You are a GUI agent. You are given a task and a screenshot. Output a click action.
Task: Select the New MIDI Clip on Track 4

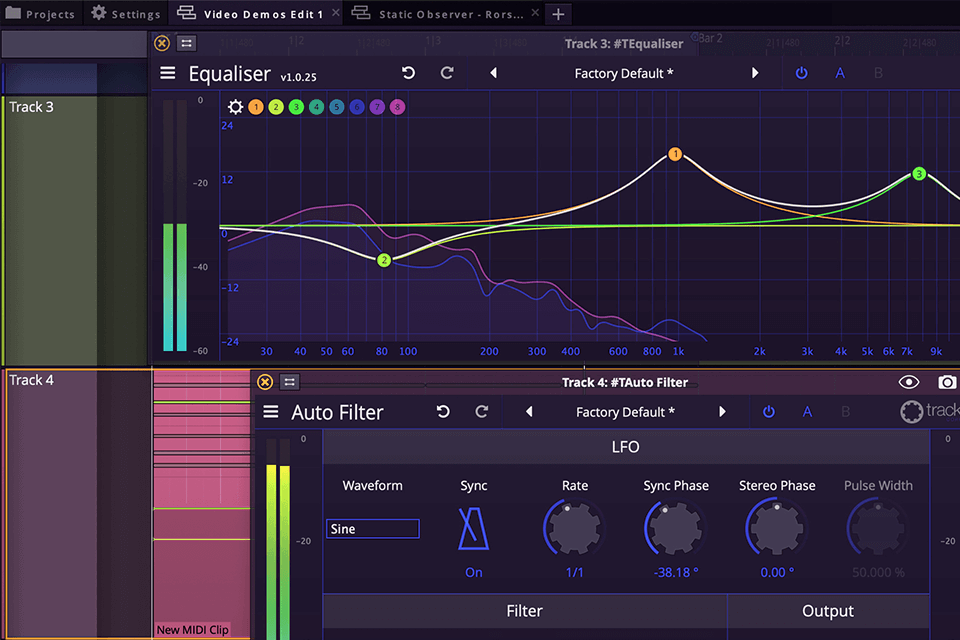[x=194, y=630]
